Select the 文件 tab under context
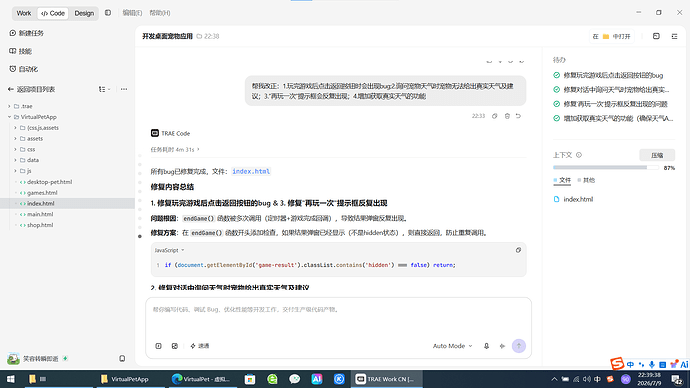690x388 pixels. click(562, 180)
